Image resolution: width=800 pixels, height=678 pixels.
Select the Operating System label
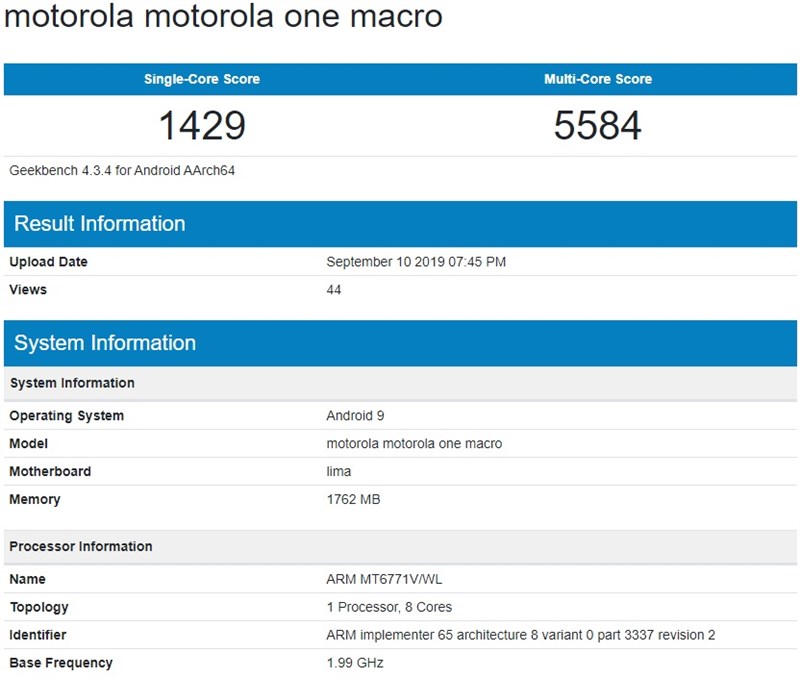(x=66, y=416)
